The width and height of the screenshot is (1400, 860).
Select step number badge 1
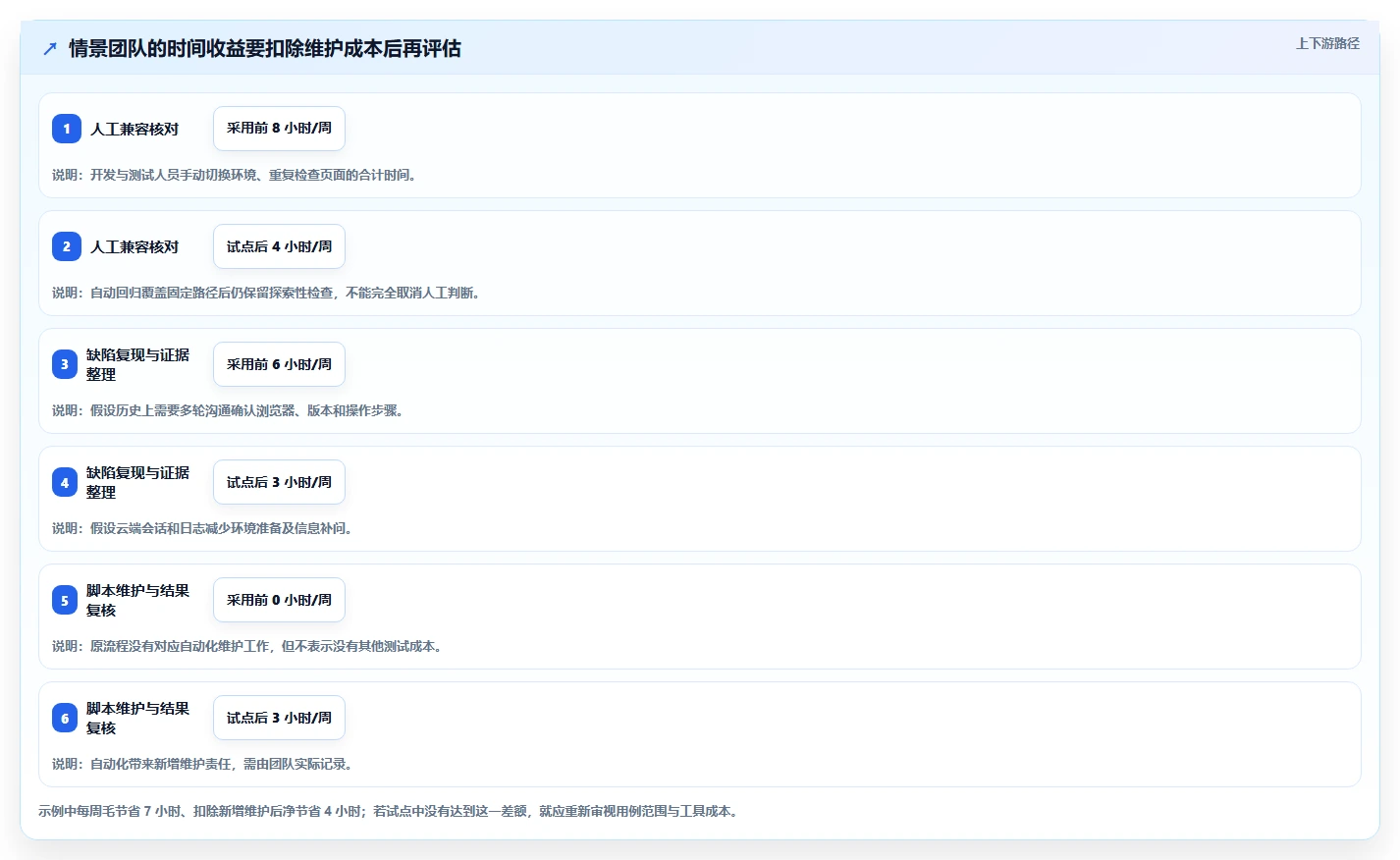67,129
